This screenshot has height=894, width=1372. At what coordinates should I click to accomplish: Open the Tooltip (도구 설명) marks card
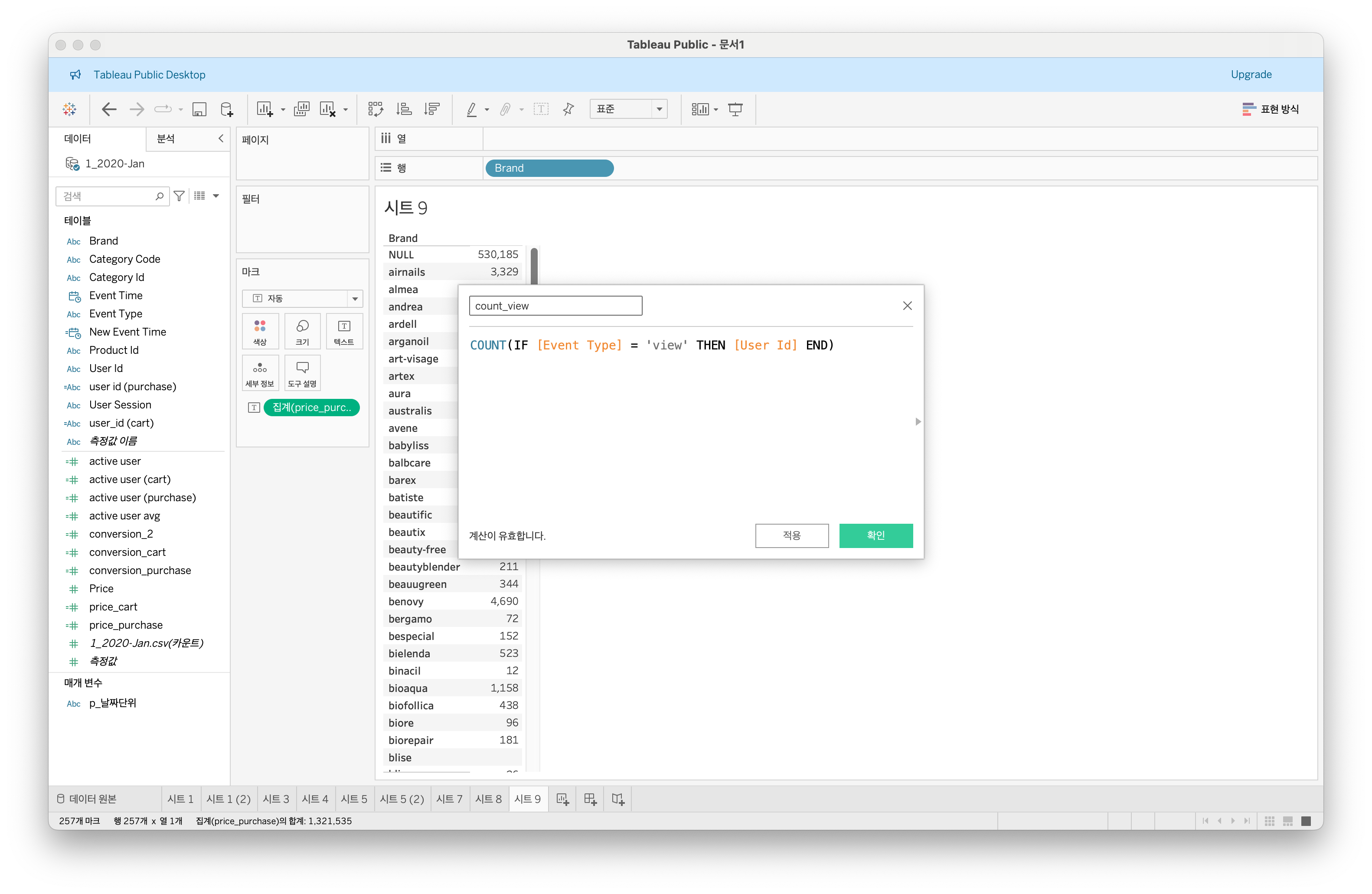pyautogui.click(x=302, y=373)
